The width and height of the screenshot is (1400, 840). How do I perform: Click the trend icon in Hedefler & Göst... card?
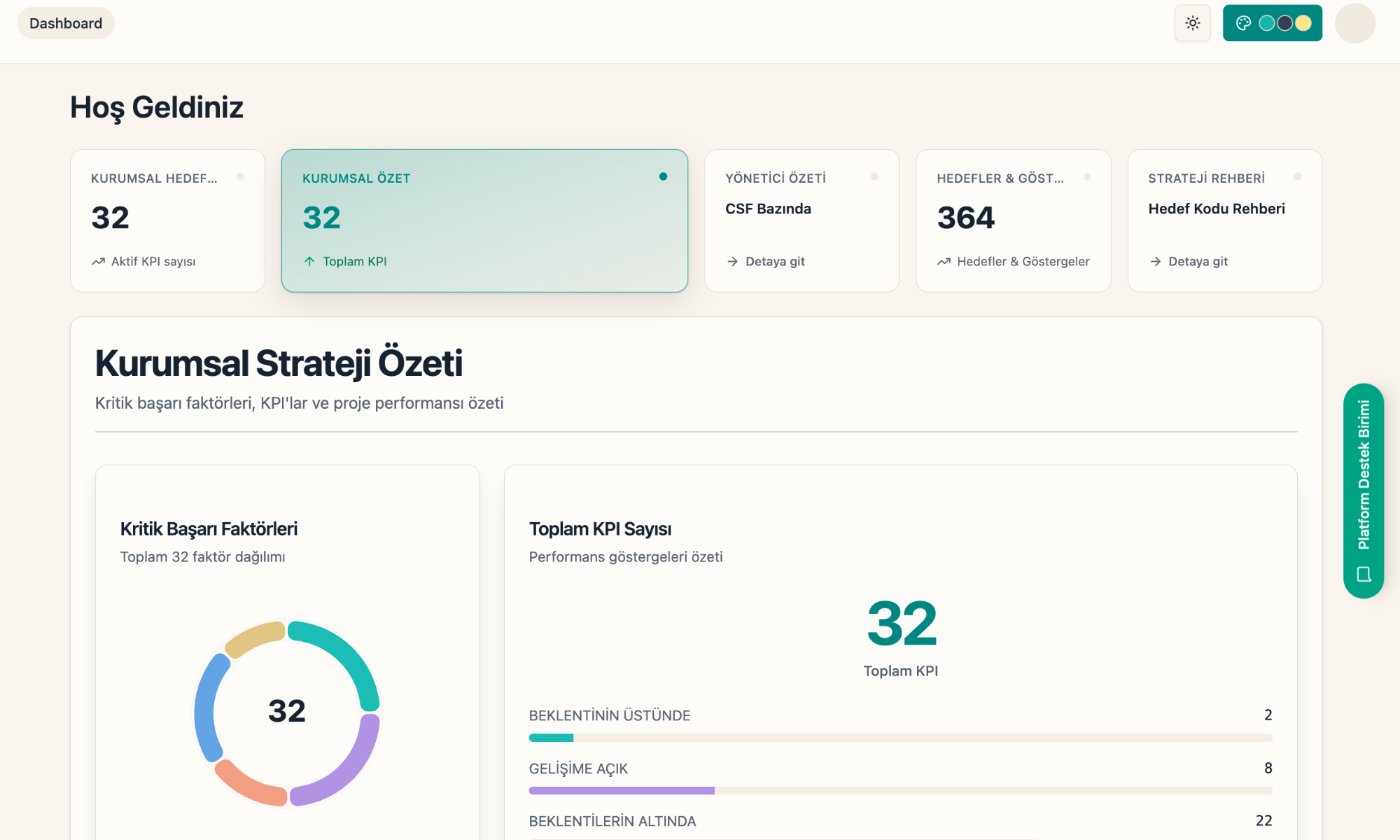pos(944,262)
